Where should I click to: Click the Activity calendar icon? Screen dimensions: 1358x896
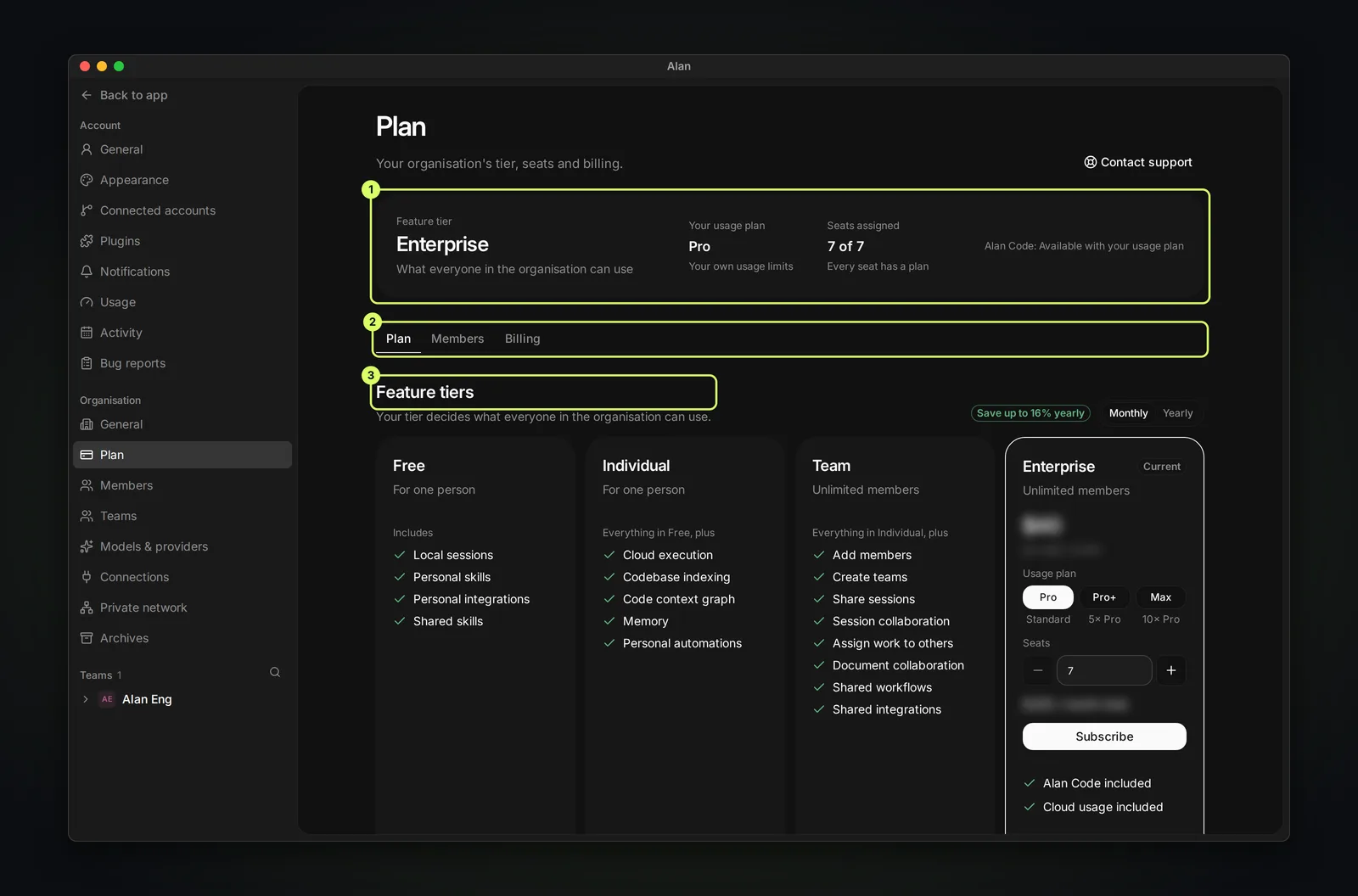87,333
